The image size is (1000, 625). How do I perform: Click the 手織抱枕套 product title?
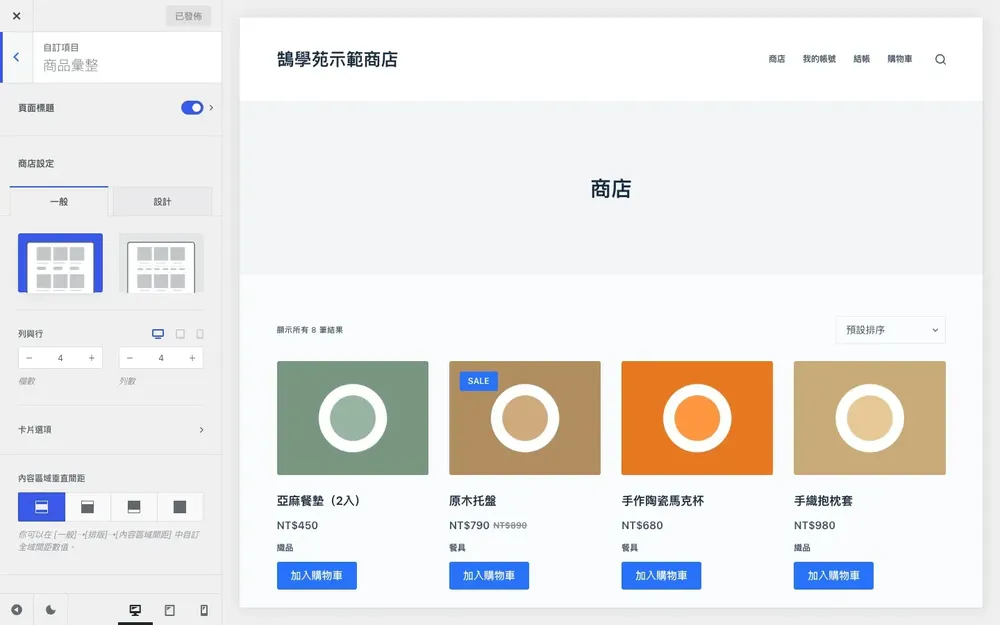click(823, 501)
